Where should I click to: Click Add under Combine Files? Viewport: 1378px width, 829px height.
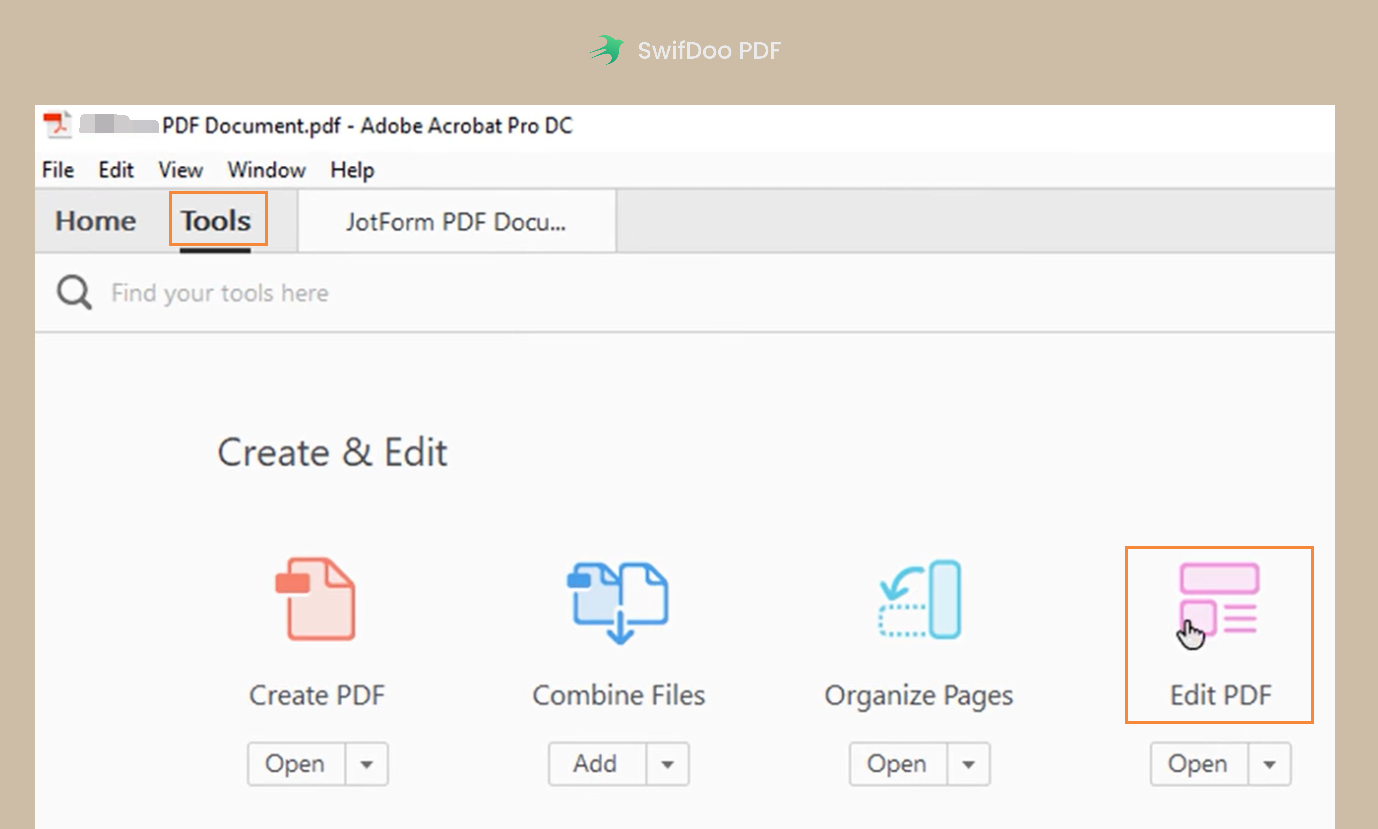(595, 763)
